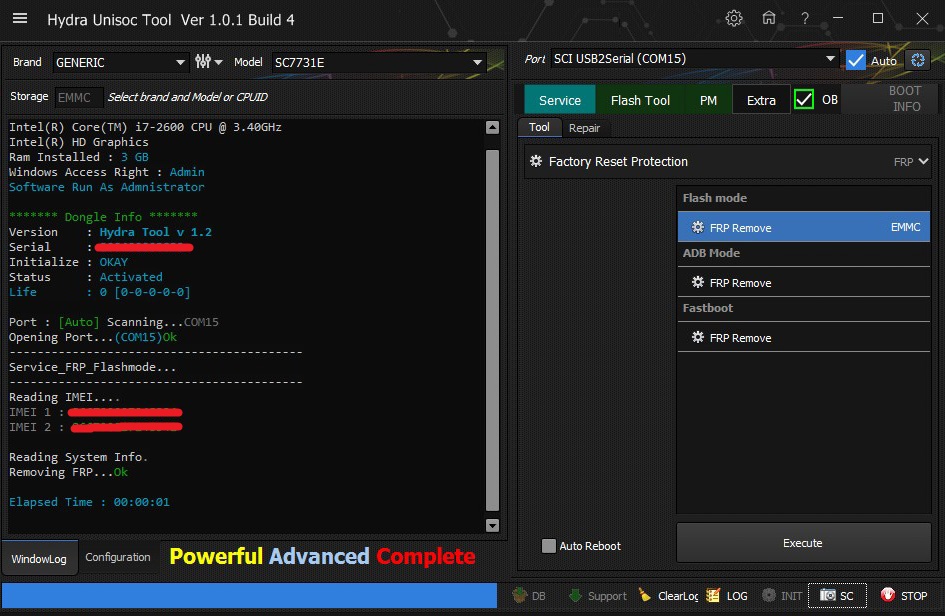Open the Model SC7731E dropdown

tap(378, 62)
